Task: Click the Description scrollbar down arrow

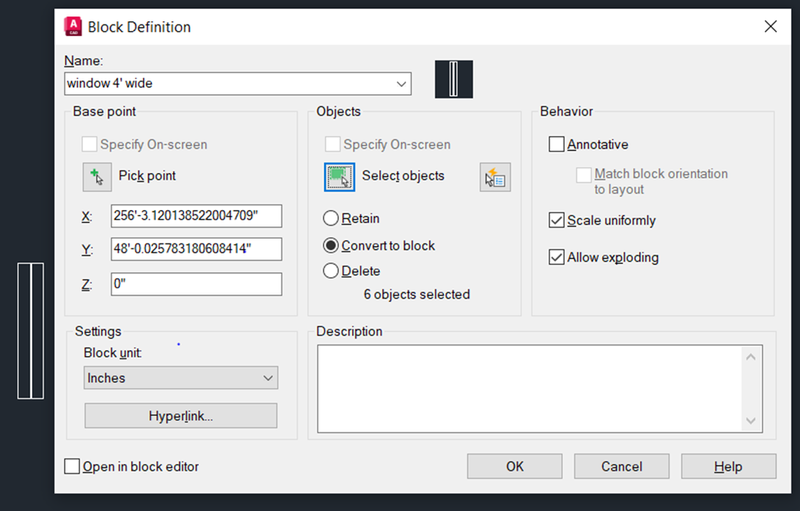Action: tap(751, 420)
